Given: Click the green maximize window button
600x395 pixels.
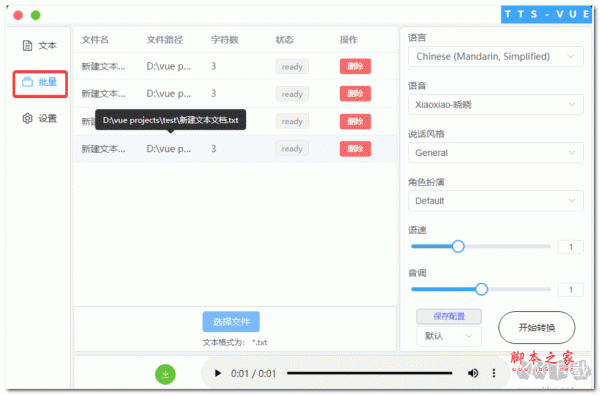Looking at the screenshot, I should click(x=36, y=15).
